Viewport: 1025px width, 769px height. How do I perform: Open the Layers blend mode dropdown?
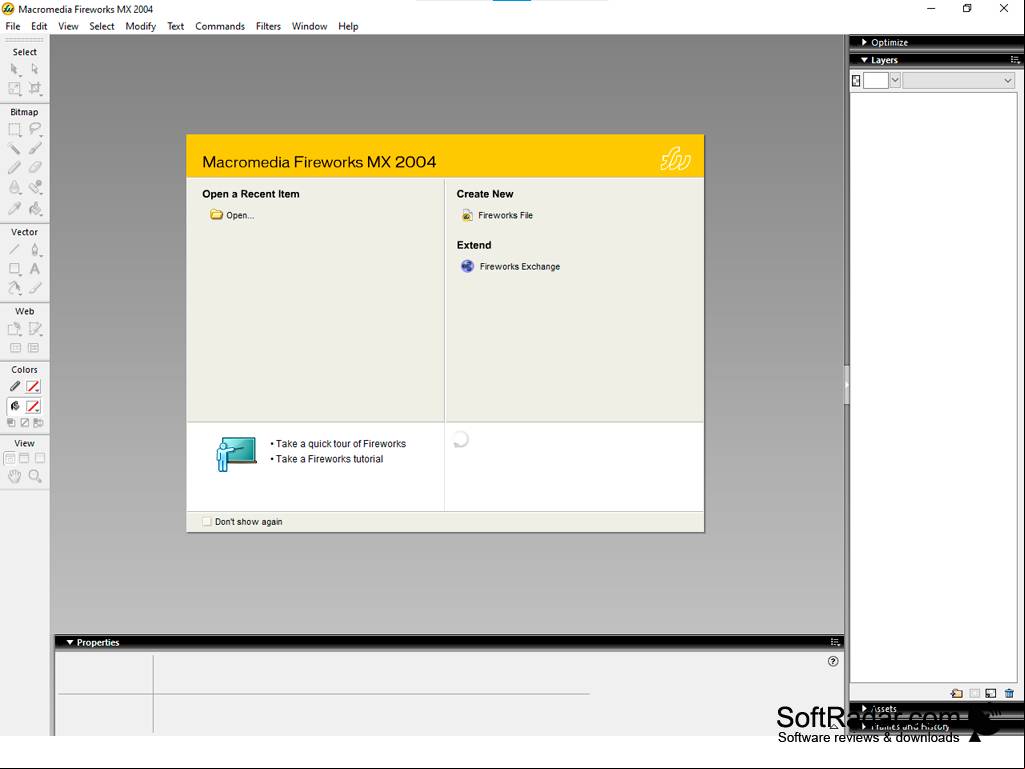960,80
